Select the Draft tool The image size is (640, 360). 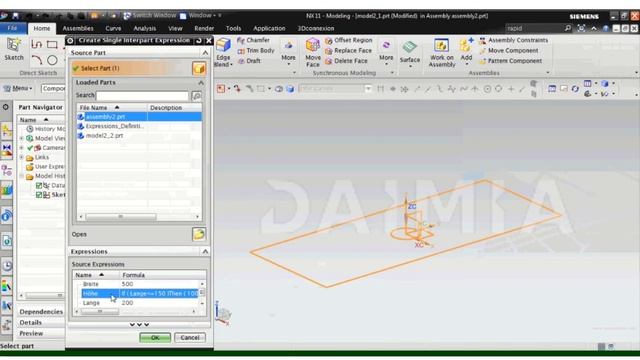249,61
